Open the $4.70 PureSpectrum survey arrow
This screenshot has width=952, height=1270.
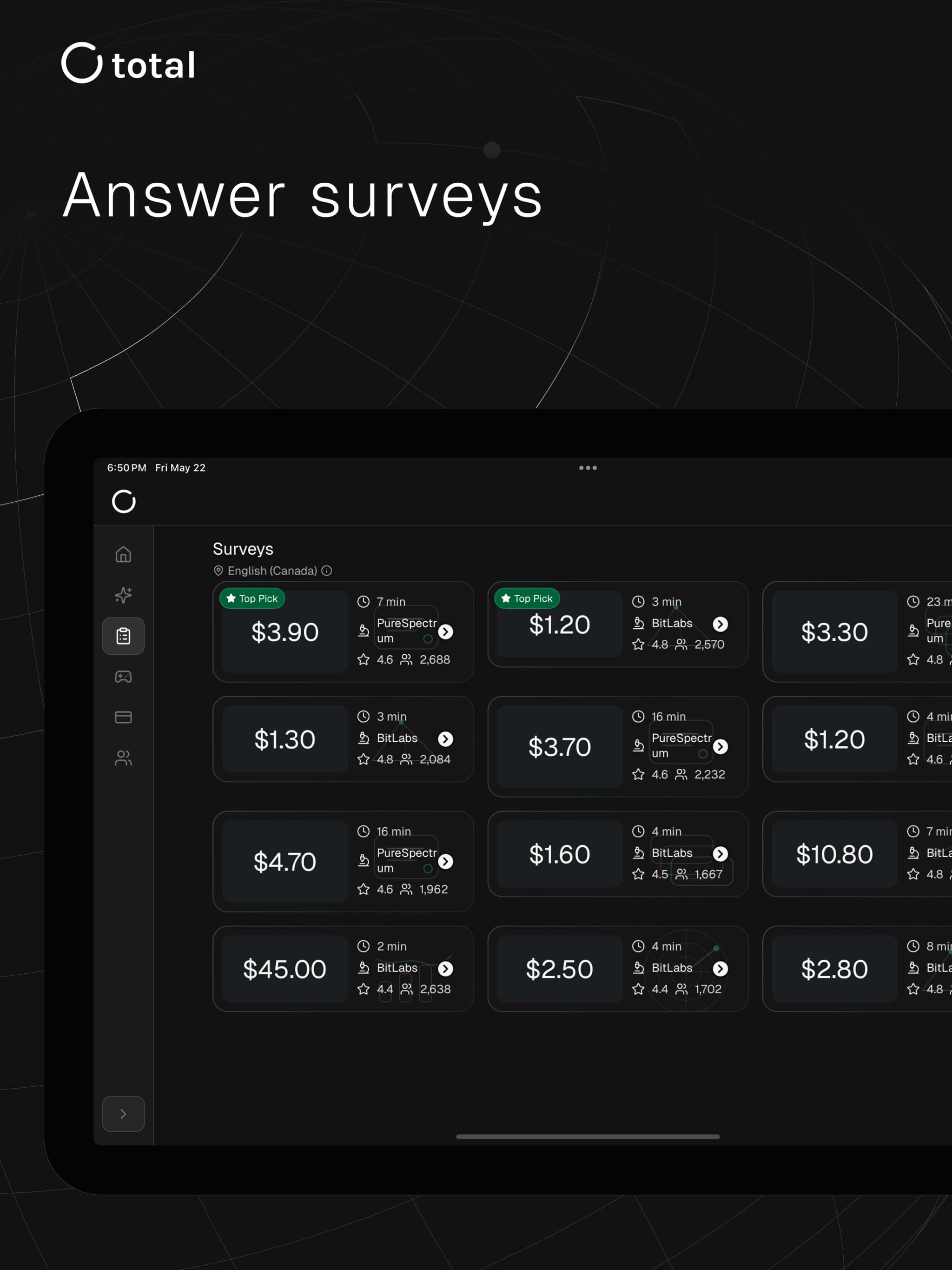tap(445, 861)
